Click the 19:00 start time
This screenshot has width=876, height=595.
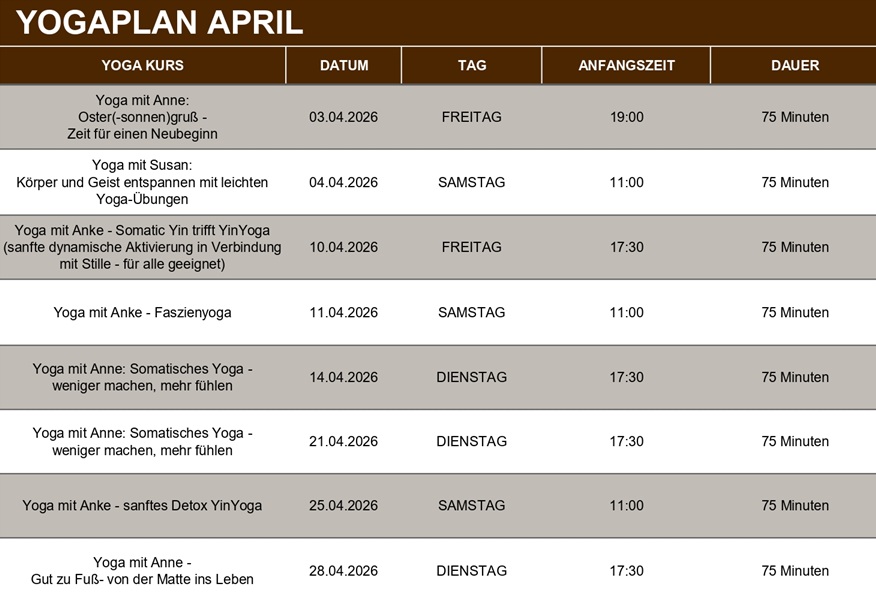point(627,117)
